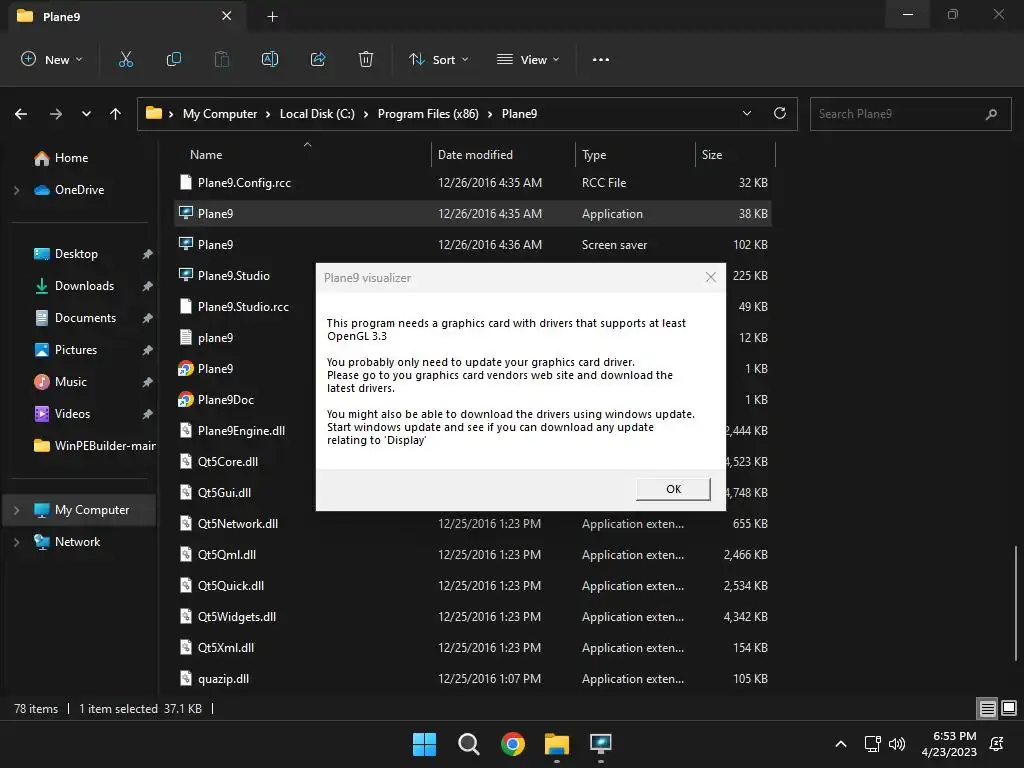1024x768 pixels.
Task: Click the search magnifier in Search Plane9
Action: tap(991, 114)
